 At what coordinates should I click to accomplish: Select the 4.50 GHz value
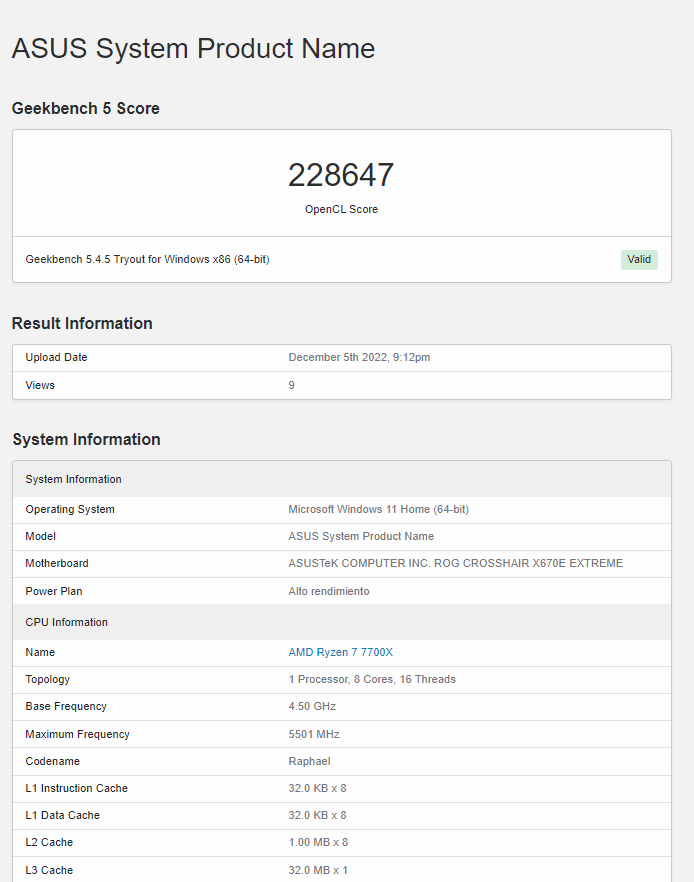click(312, 706)
